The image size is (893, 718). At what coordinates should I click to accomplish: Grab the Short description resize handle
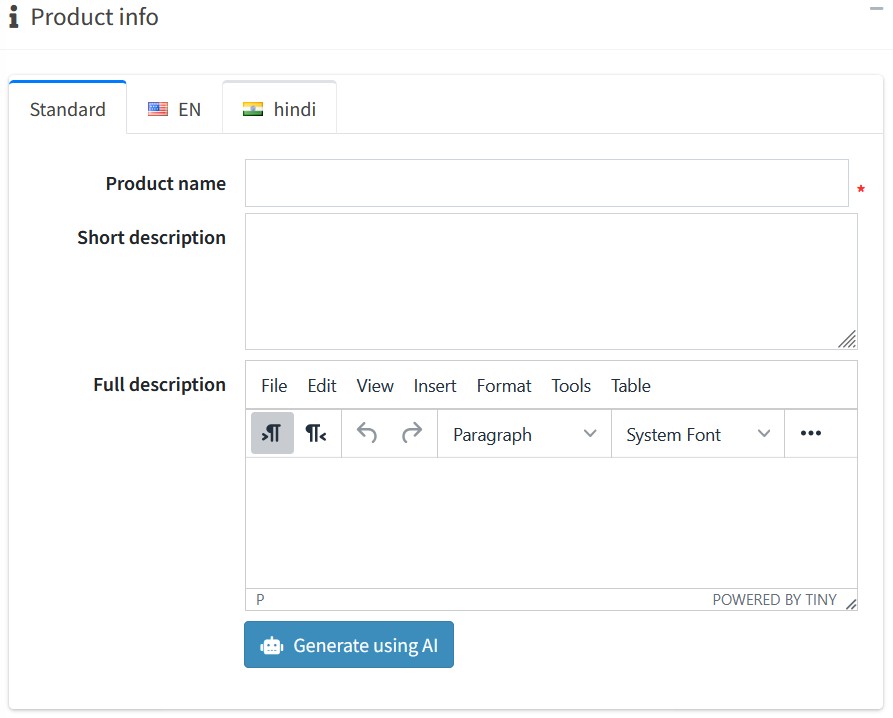pos(847,339)
